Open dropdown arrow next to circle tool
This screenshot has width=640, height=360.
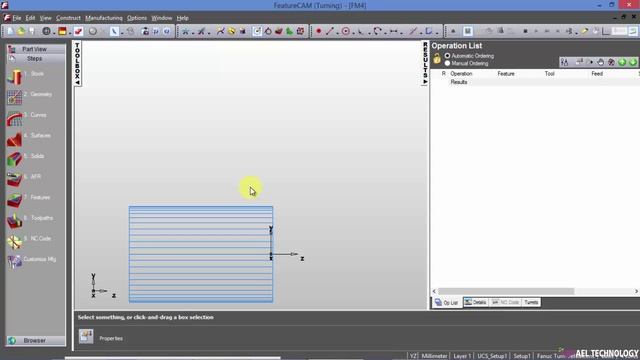(353, 32)
